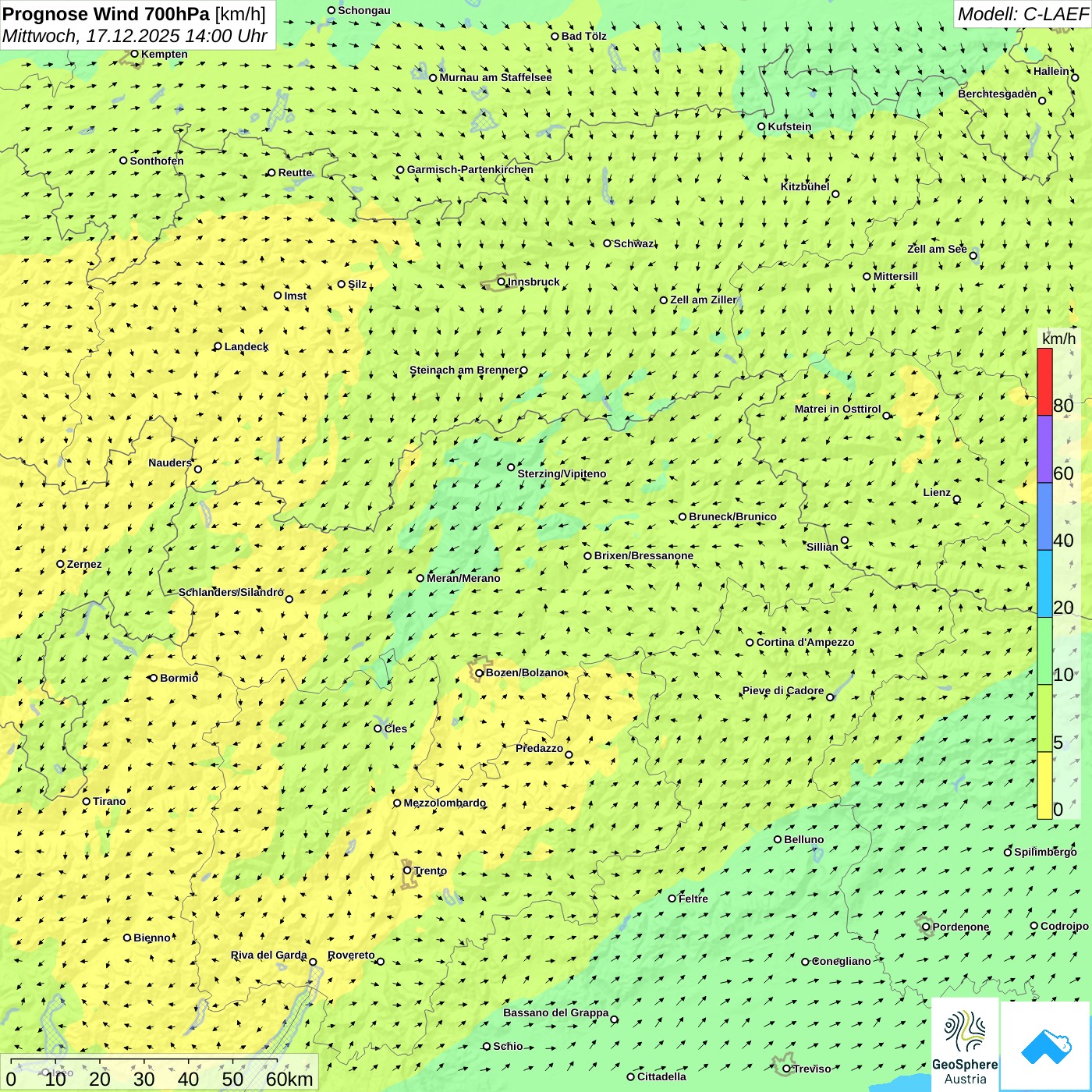Click the Tirano label

(109, 801)
